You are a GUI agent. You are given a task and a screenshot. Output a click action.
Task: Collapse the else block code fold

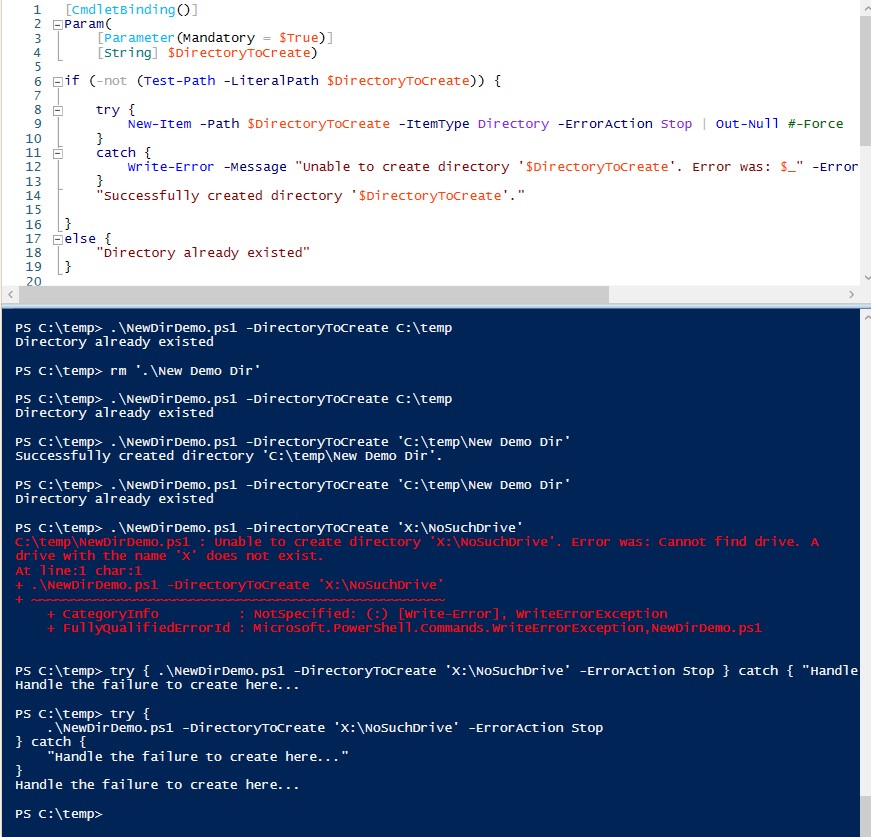(57, 238)
